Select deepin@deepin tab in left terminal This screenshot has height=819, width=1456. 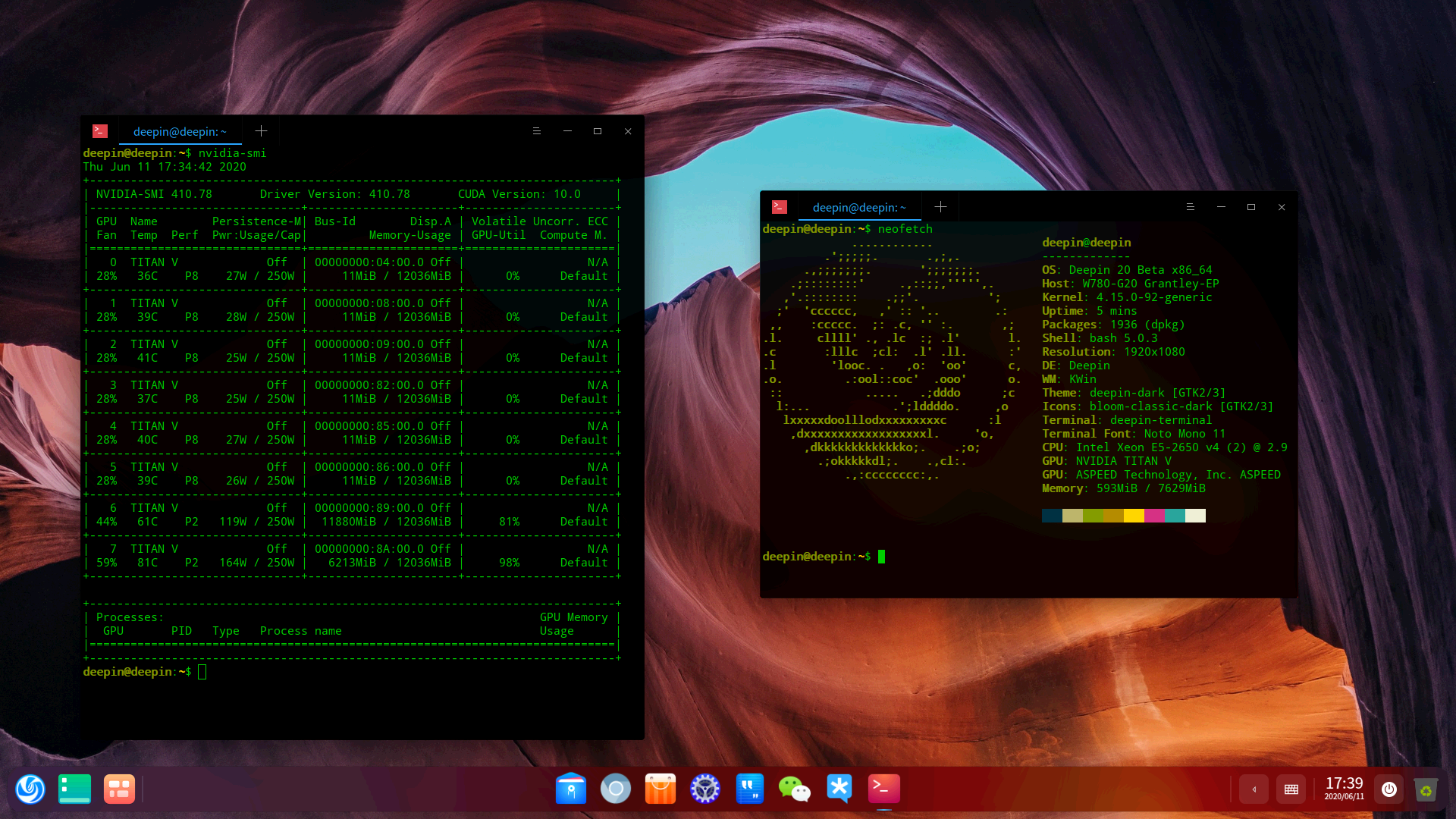tap(180, 132)
